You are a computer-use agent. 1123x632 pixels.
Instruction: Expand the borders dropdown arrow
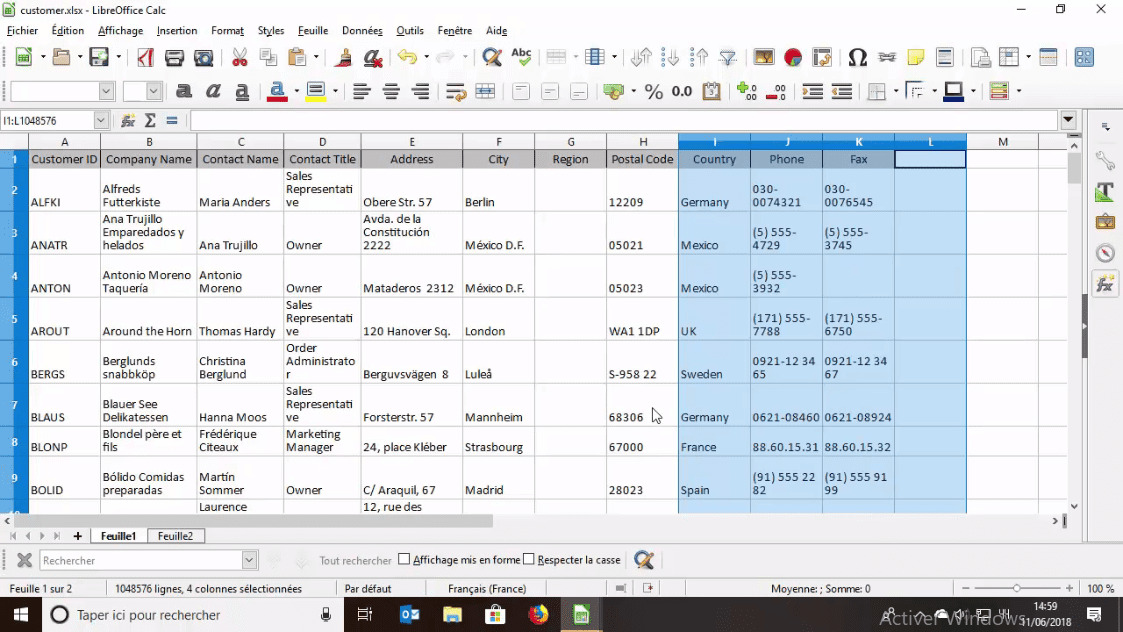tap(896, 91)
